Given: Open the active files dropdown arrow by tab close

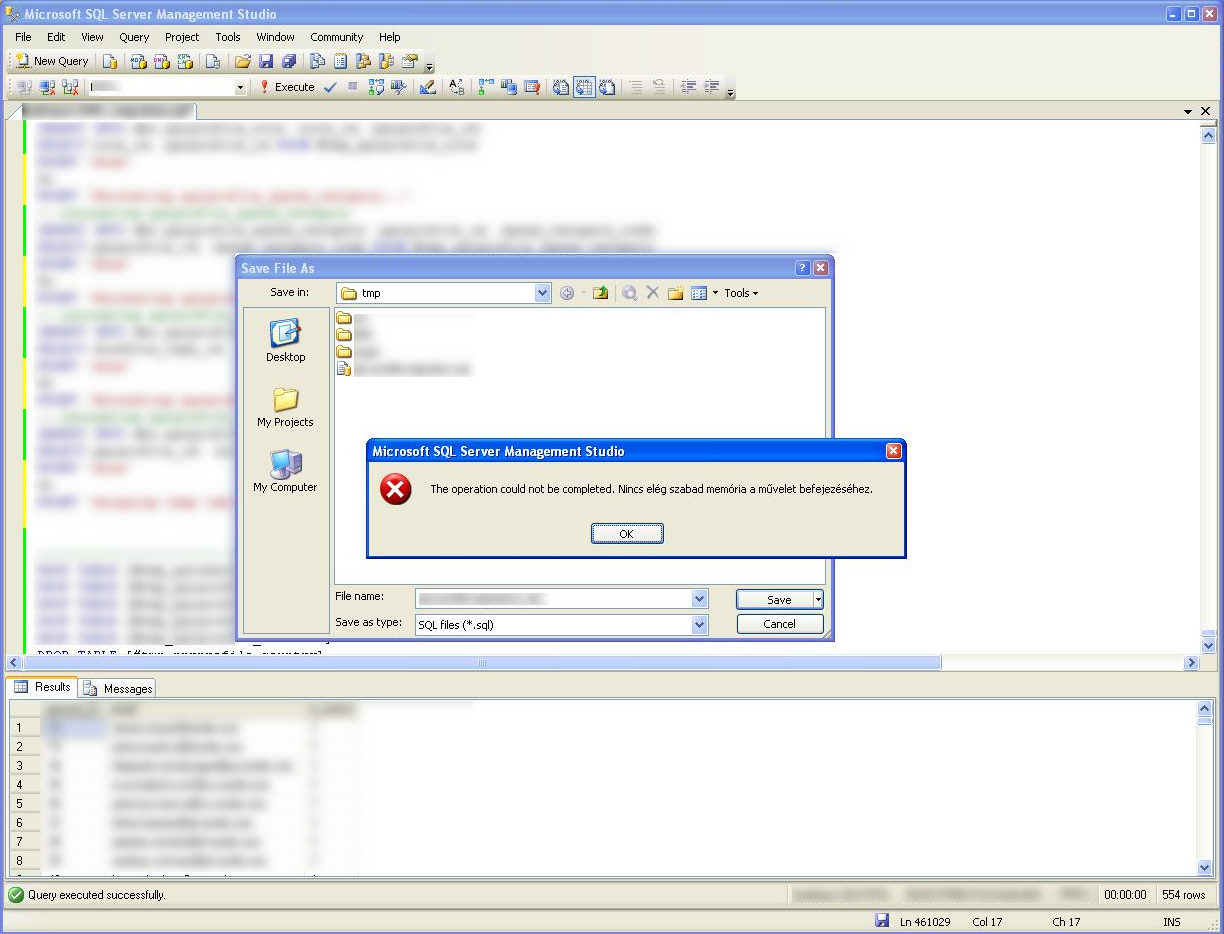Looking at the screenshot, I should (x=1188, y=111).
